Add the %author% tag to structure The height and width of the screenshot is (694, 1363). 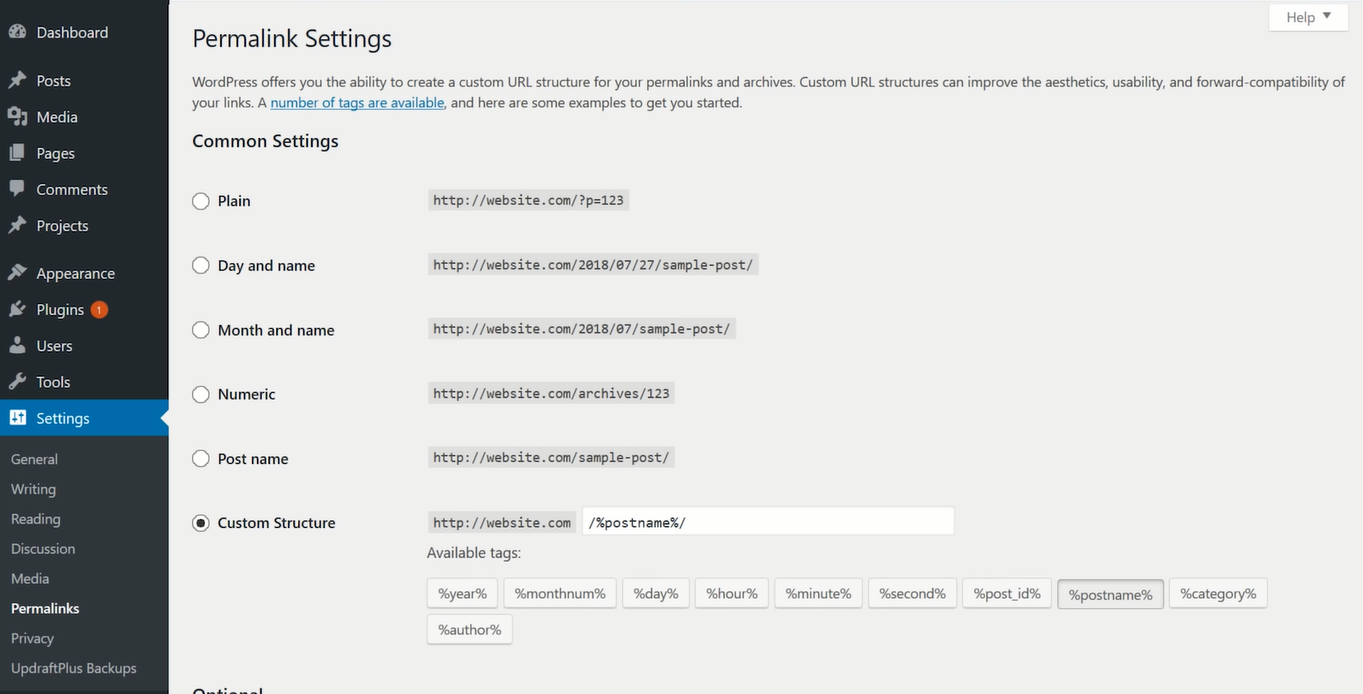point(469,629)
